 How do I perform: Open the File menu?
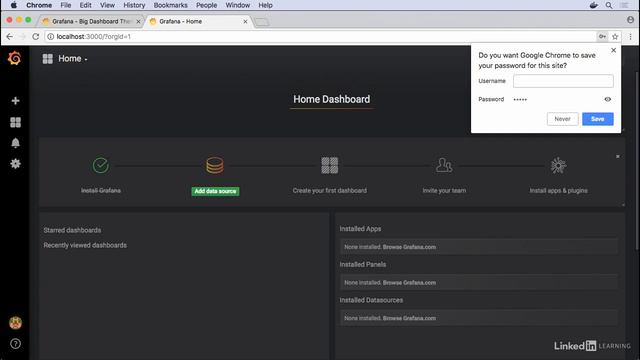pyautogui.click(x=66, y=5)
